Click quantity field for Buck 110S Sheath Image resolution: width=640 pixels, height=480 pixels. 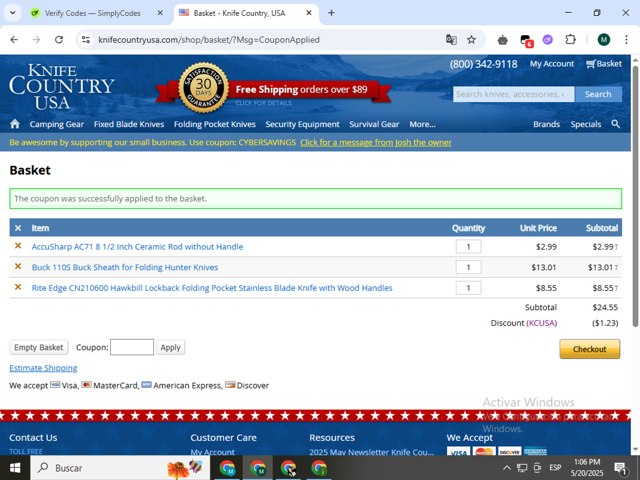tap(468, 267)
